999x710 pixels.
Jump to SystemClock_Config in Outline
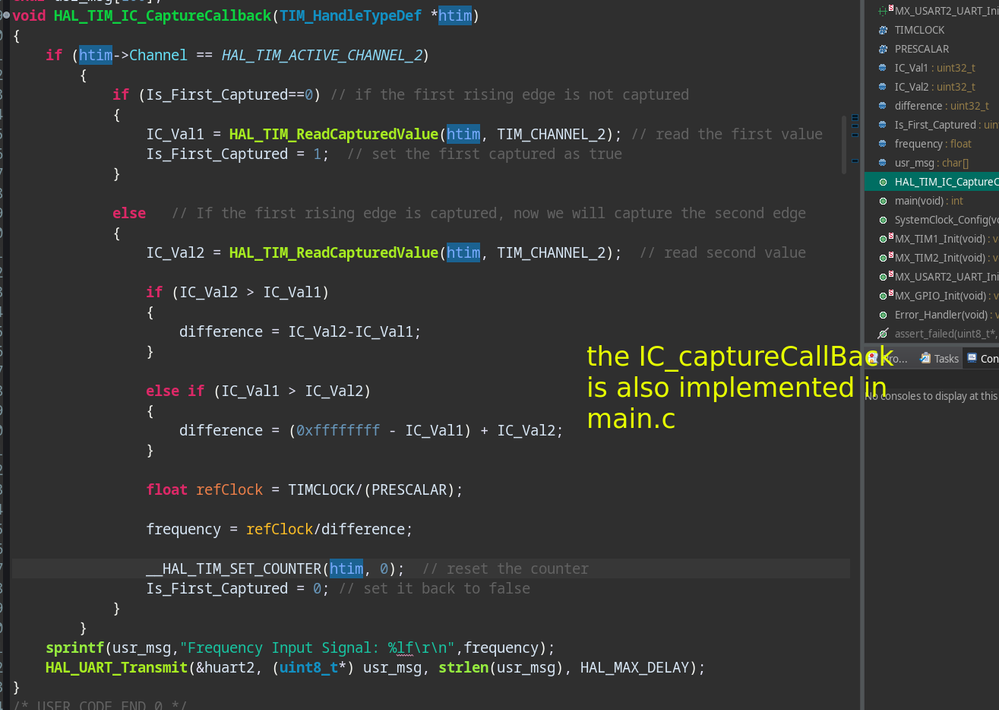coord(945,220)
